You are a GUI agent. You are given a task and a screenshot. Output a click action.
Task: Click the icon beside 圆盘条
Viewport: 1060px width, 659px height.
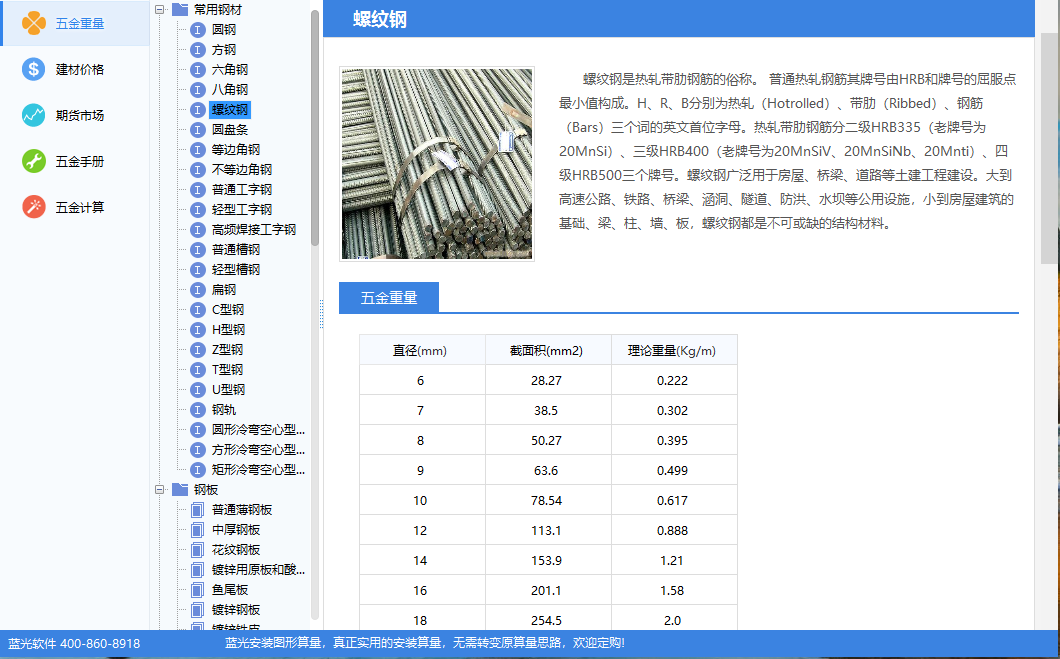tap(197, 130)
